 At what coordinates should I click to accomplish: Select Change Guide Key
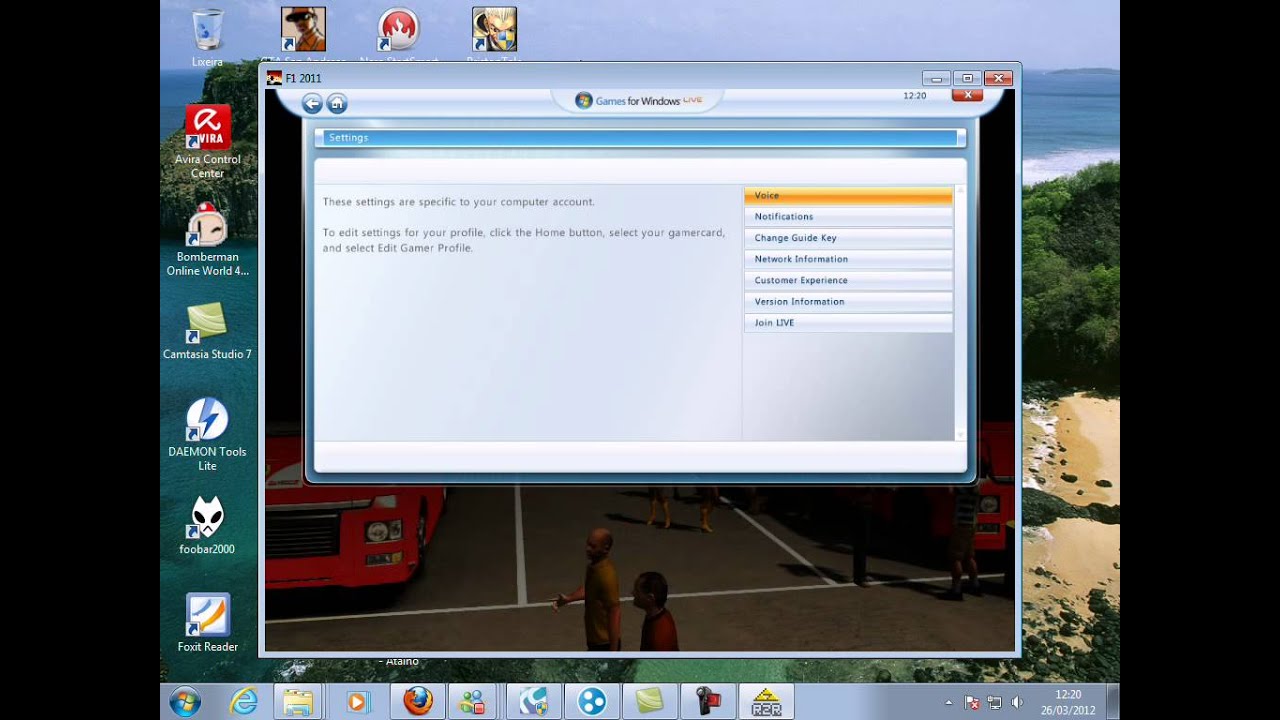coord(848,238)
